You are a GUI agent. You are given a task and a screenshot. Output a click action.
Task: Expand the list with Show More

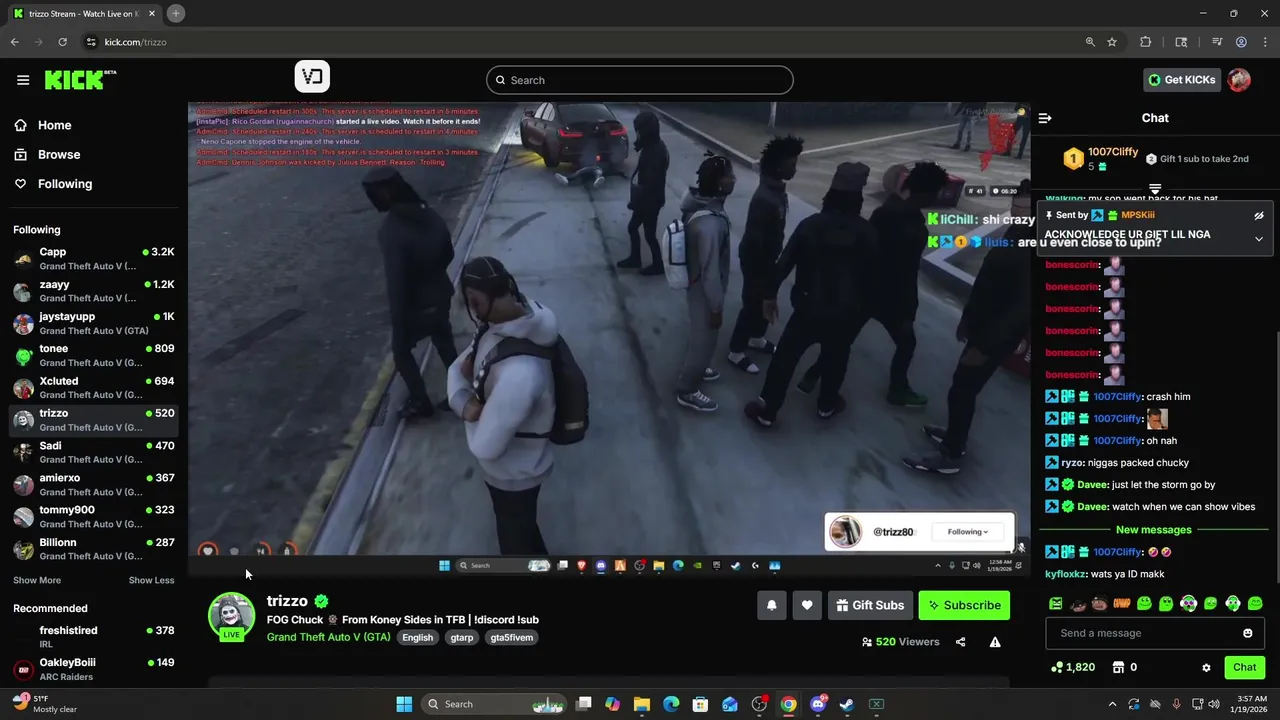point(37,580)
